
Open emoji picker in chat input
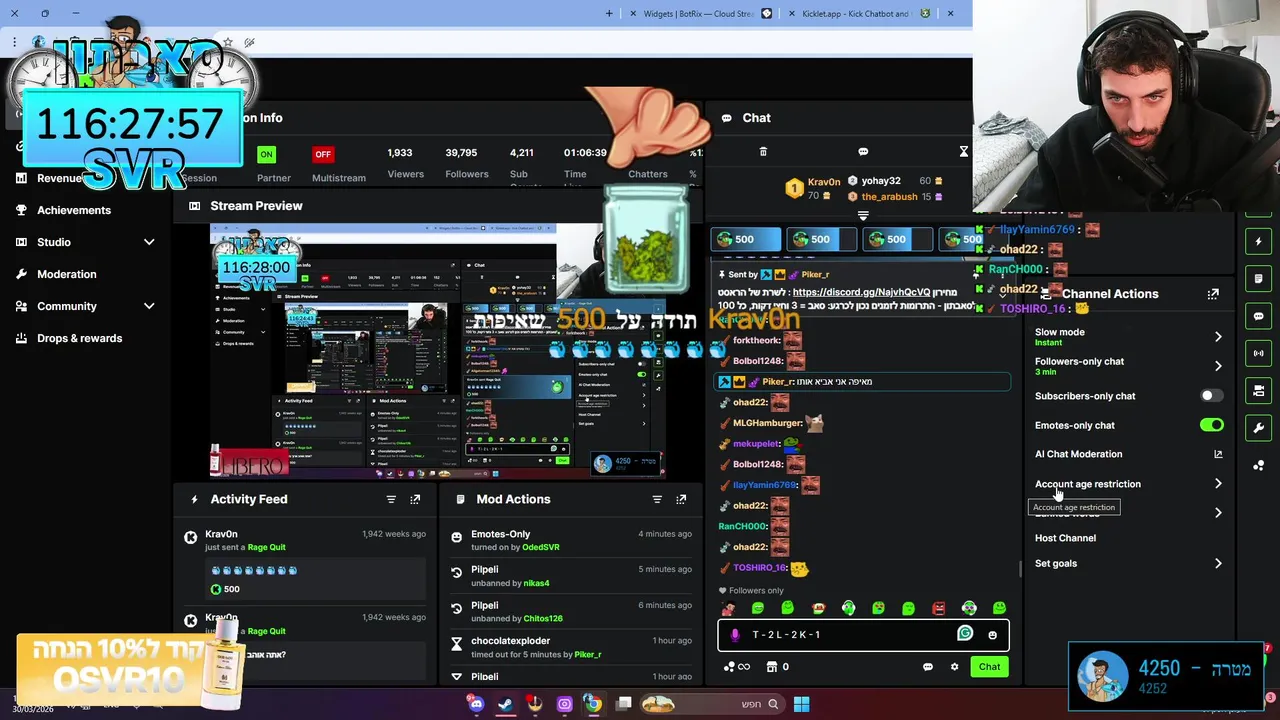point(992,635)
